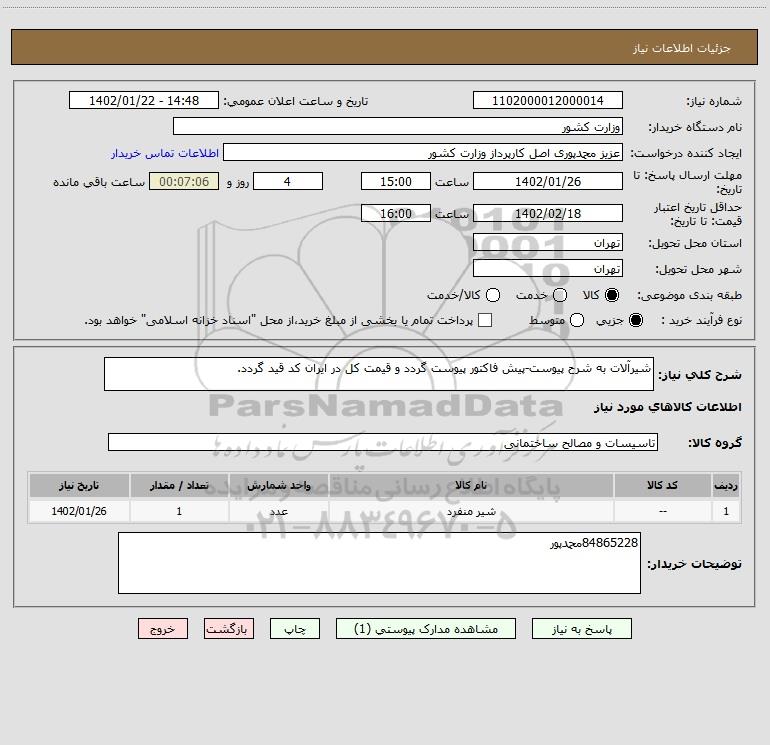Screen dimensions: 770x745
Task: Click the buyer organization field وزارت کشور
Action: tap(398, 126)
